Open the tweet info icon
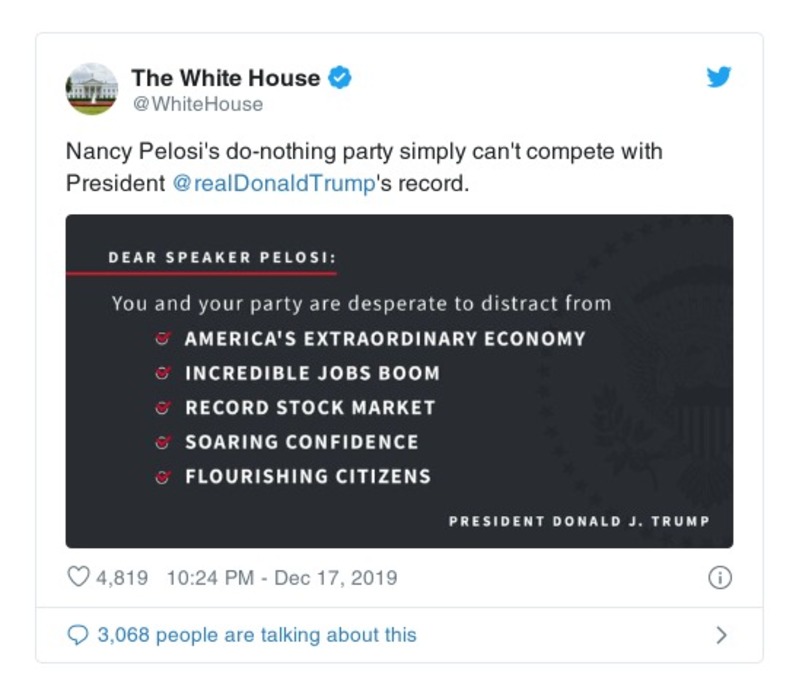 click(x=720, y=578)
